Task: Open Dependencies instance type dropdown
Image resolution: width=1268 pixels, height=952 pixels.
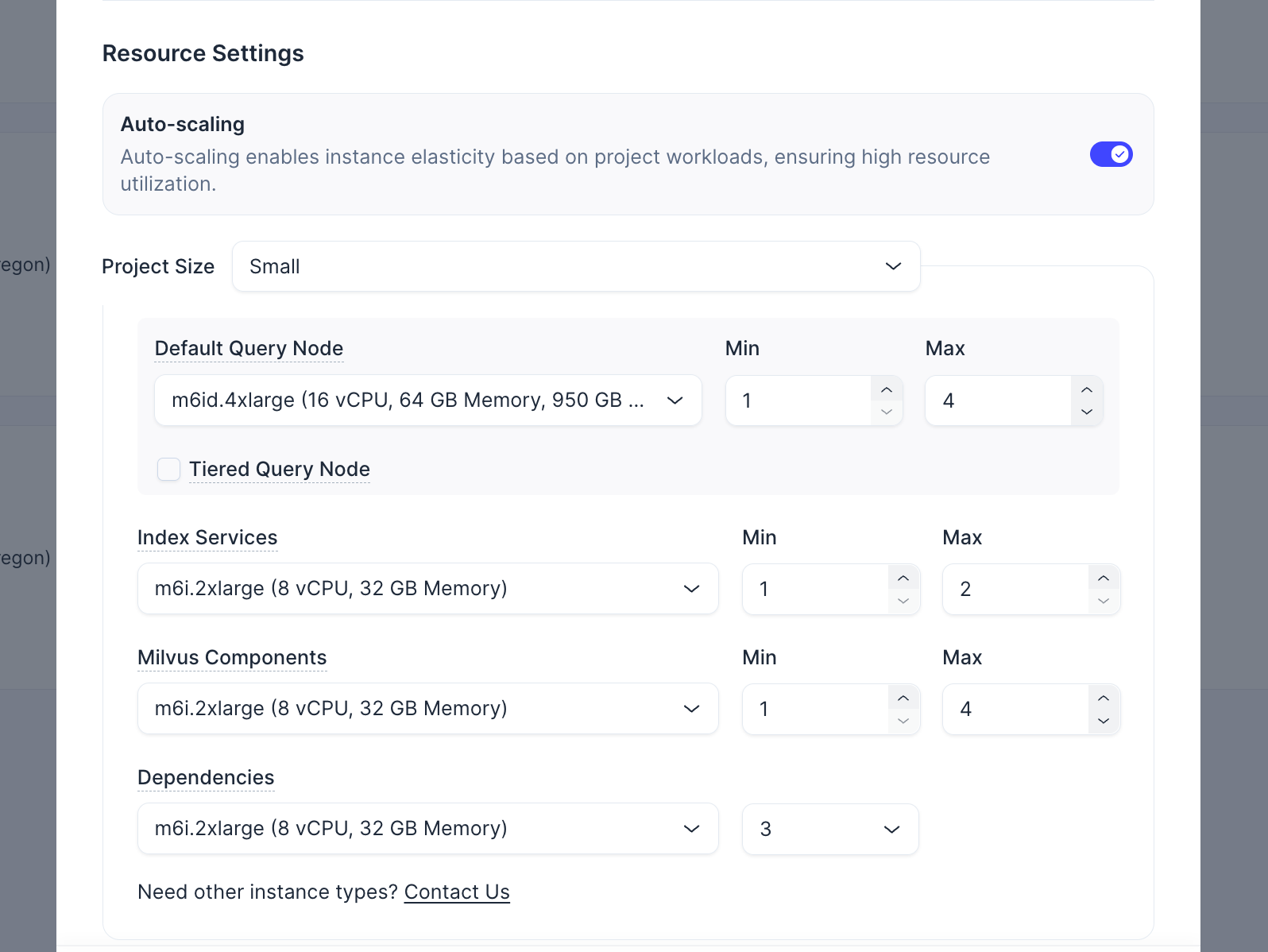Action: (427, 829)
